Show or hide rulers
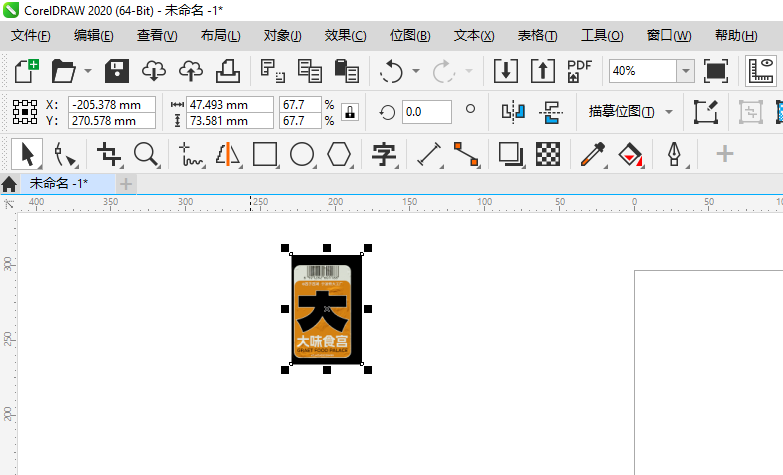The height and width of the screenshot is (475, 783). point(762,71)
